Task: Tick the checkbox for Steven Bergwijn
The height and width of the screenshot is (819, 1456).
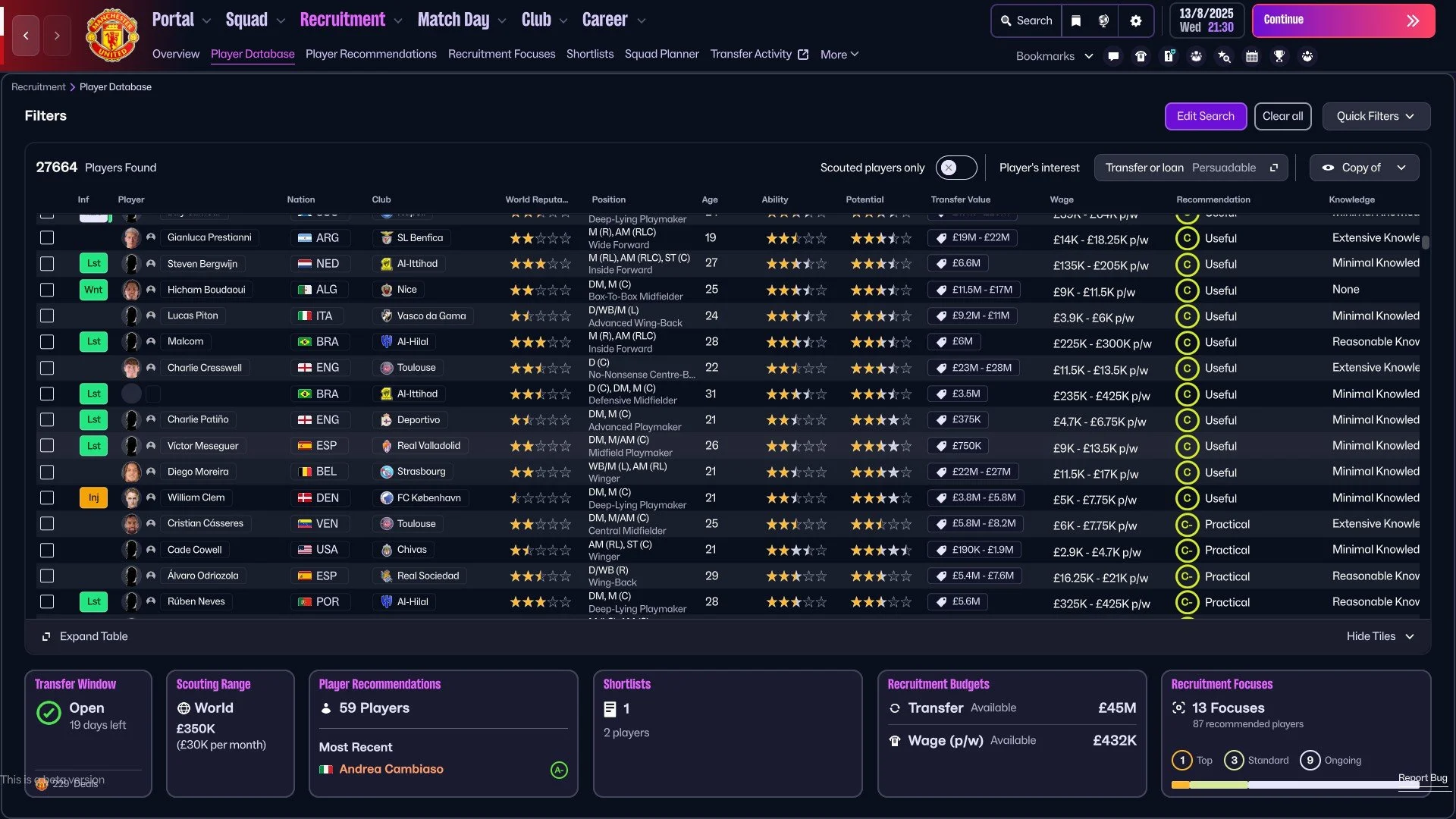Action: click(x=47, y=264)
